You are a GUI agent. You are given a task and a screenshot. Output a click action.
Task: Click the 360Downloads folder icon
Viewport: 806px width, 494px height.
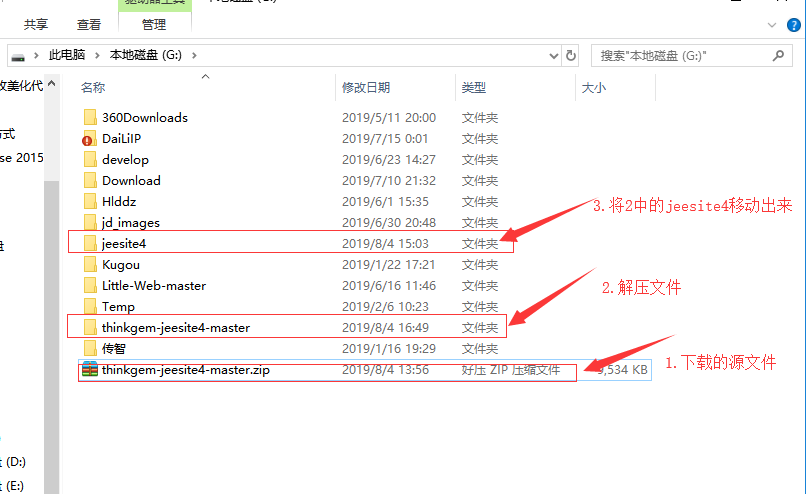click(90, 117)
